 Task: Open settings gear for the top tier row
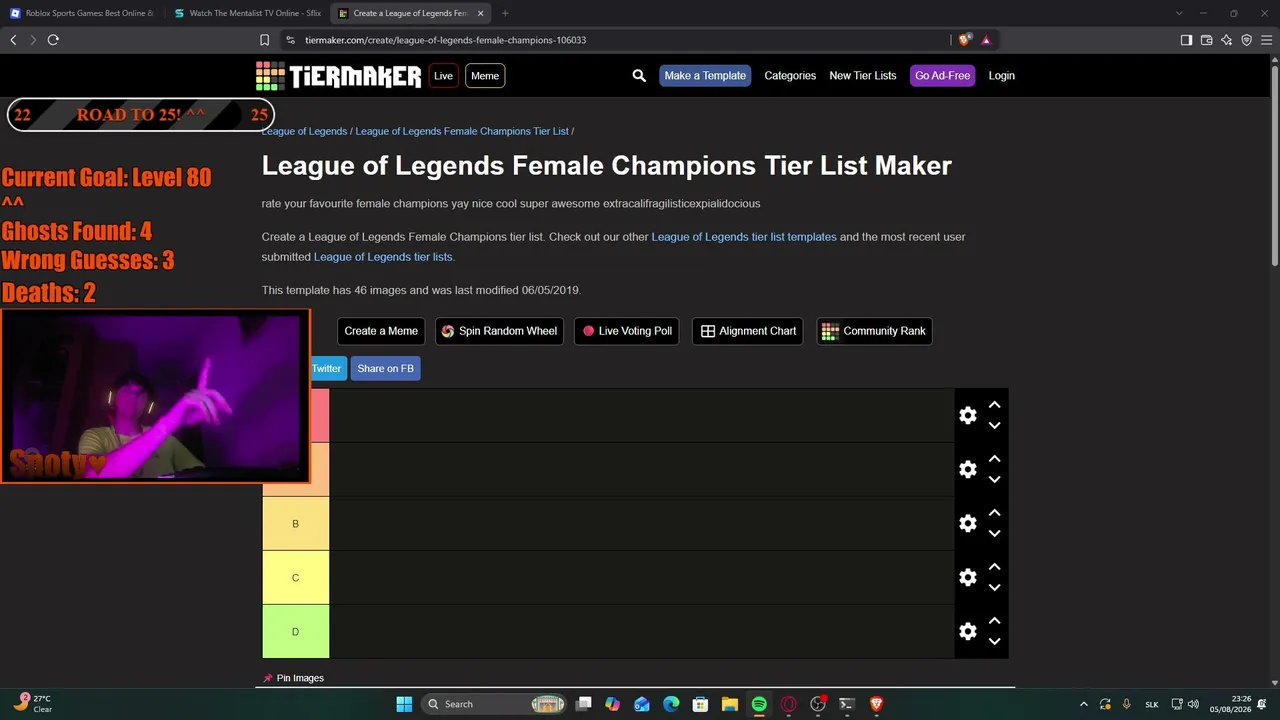click(967, 415)
